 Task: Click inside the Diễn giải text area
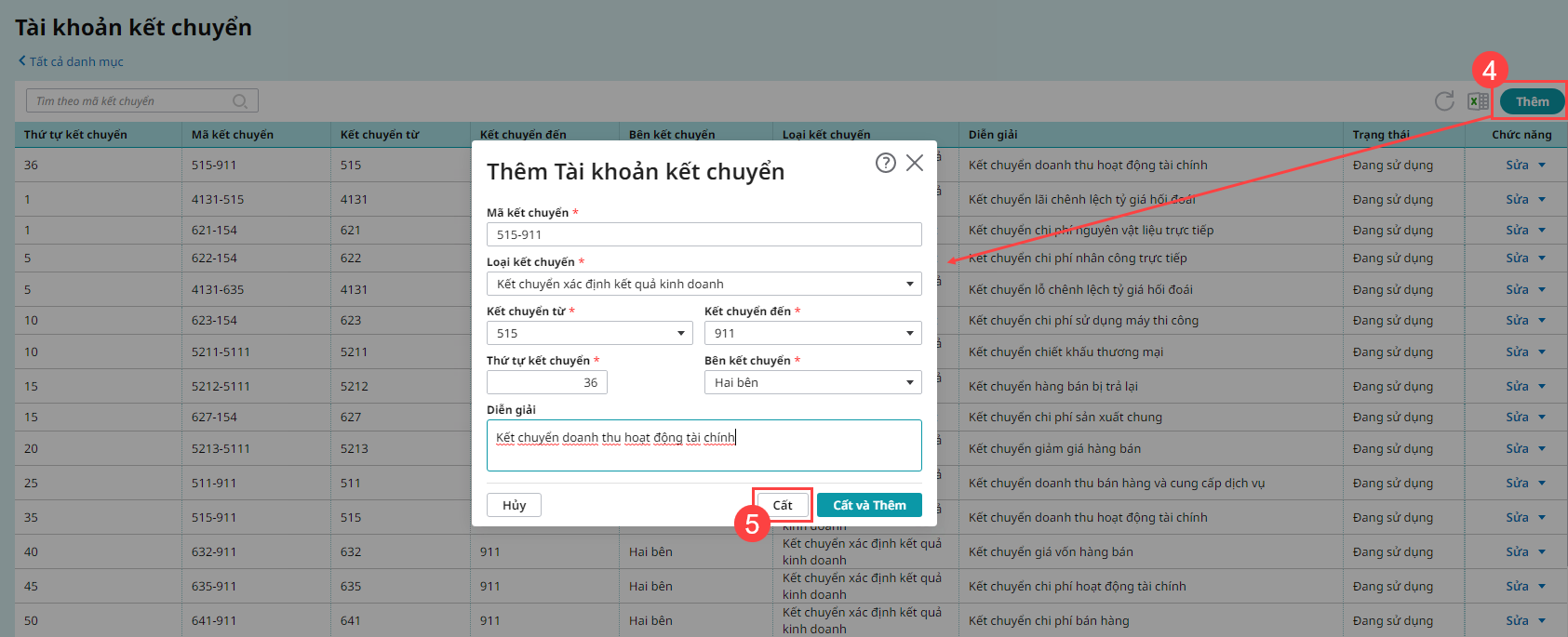tap(704, 445)
